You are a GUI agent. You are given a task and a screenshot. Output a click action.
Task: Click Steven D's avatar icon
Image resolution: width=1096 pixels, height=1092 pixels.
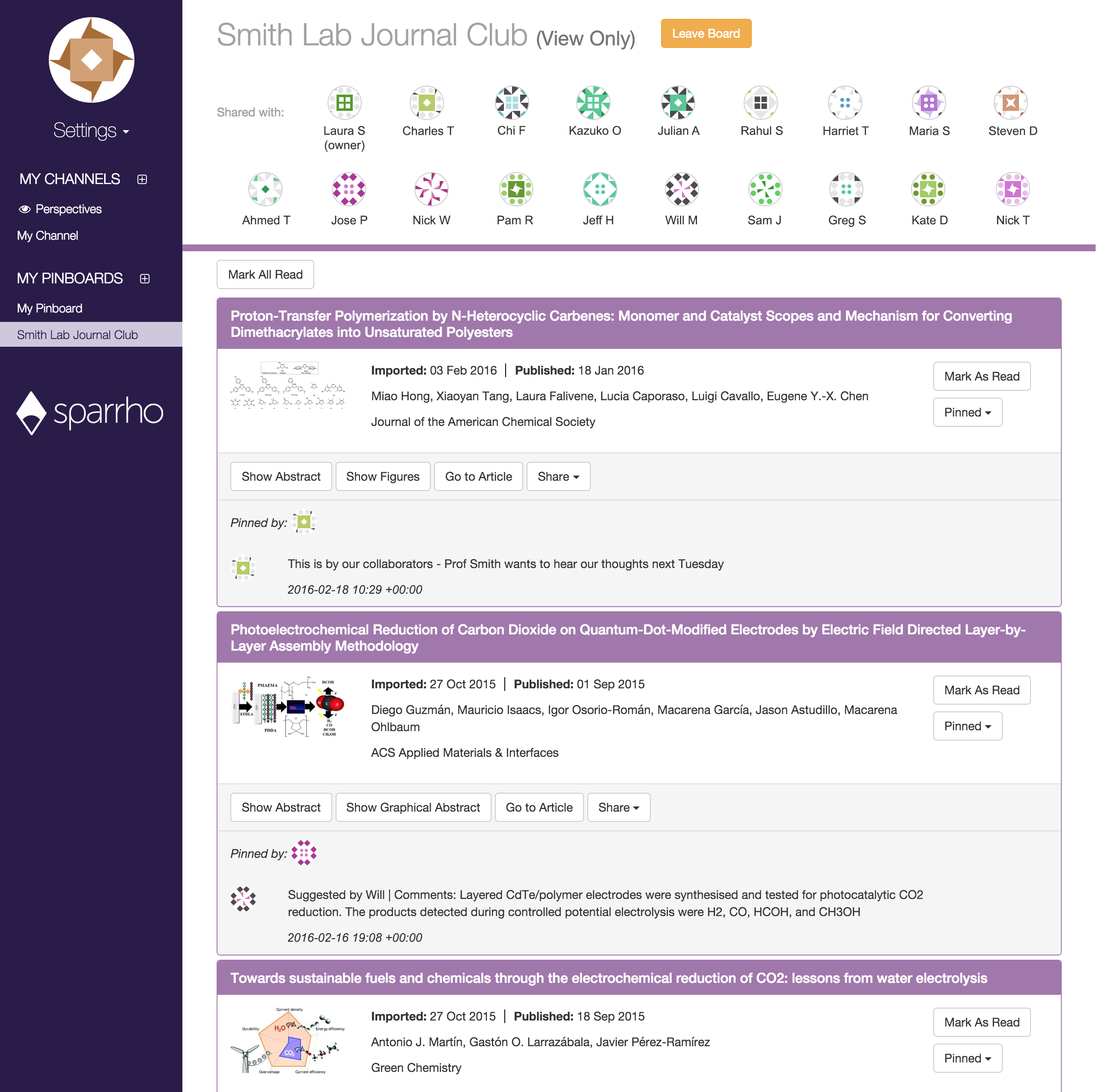click(x=1010, y=103)
